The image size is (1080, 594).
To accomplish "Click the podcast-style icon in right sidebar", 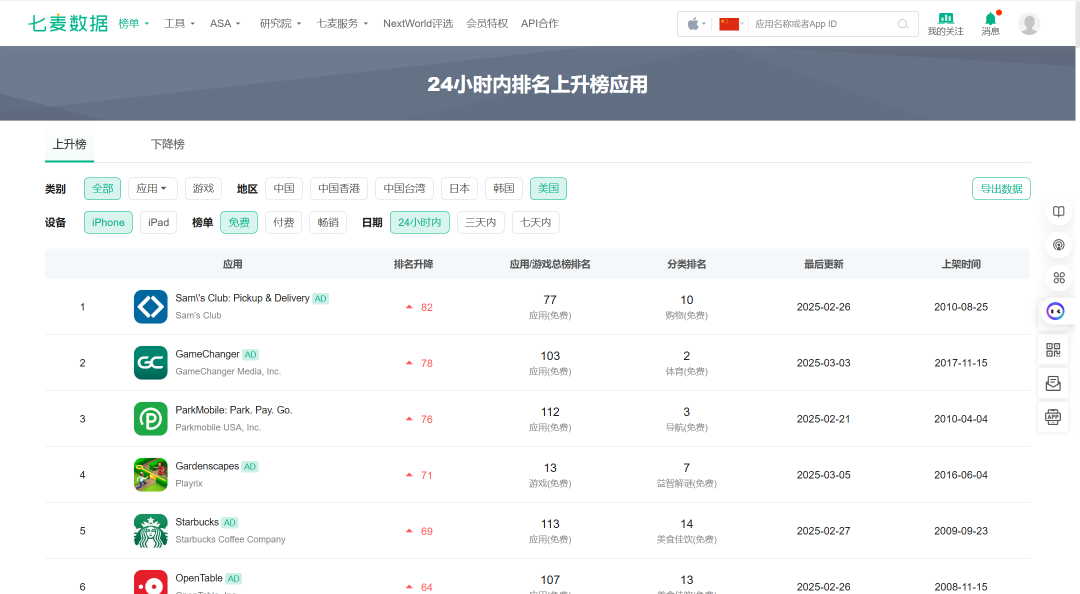I will pyautogui.click(x=1059, y=245).
